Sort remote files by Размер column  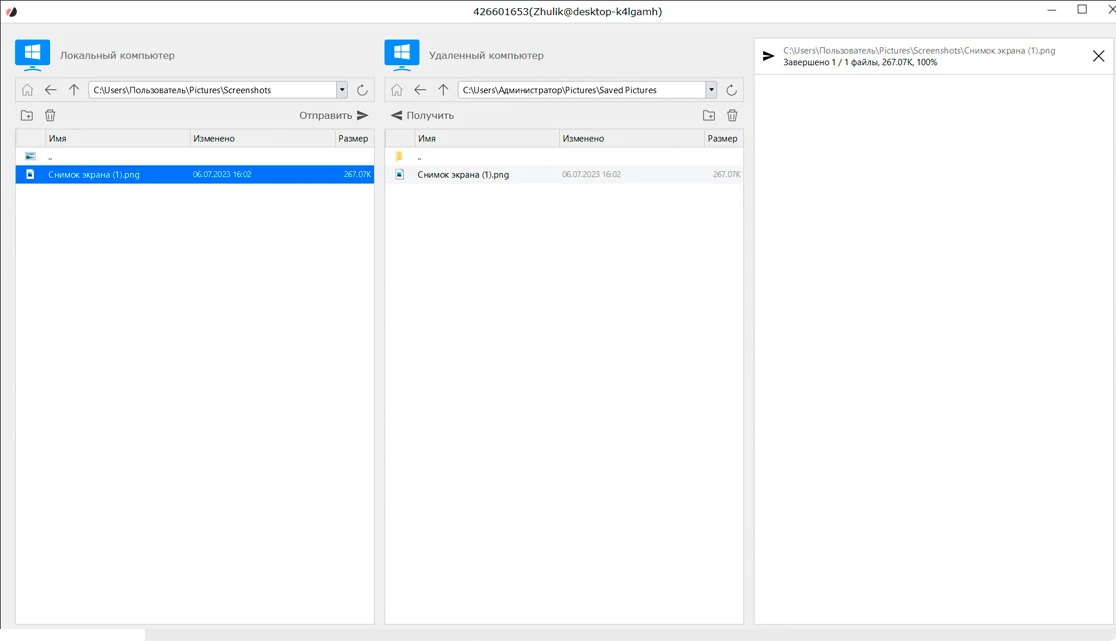722,139
